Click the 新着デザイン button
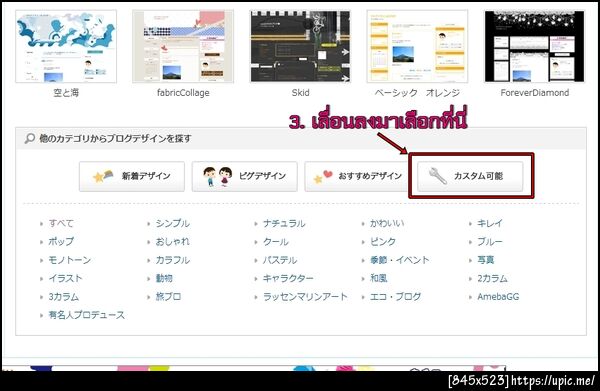Image resolution: width=600 pixels, height=391 pixels. point(132,176)
